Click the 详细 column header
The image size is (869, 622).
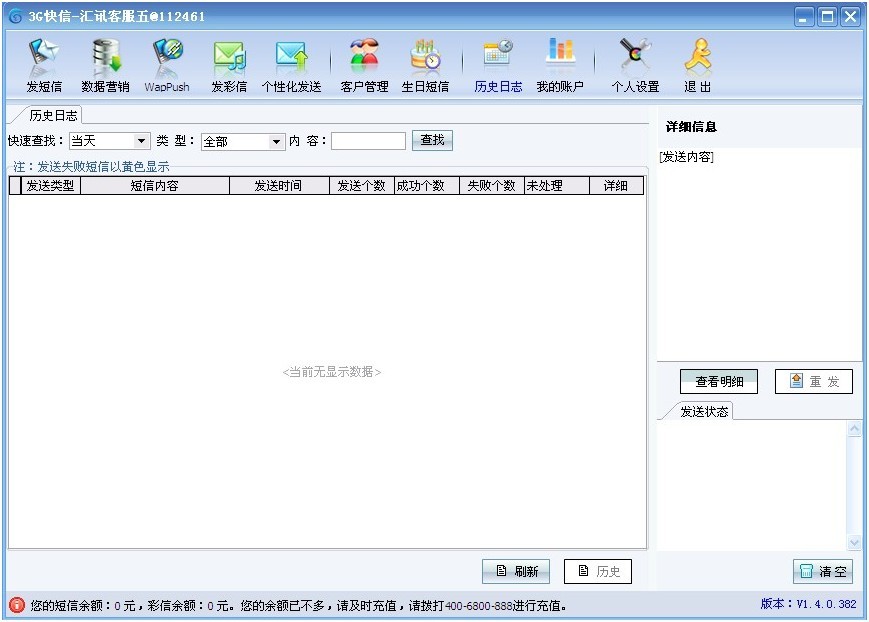click(616, 186)
